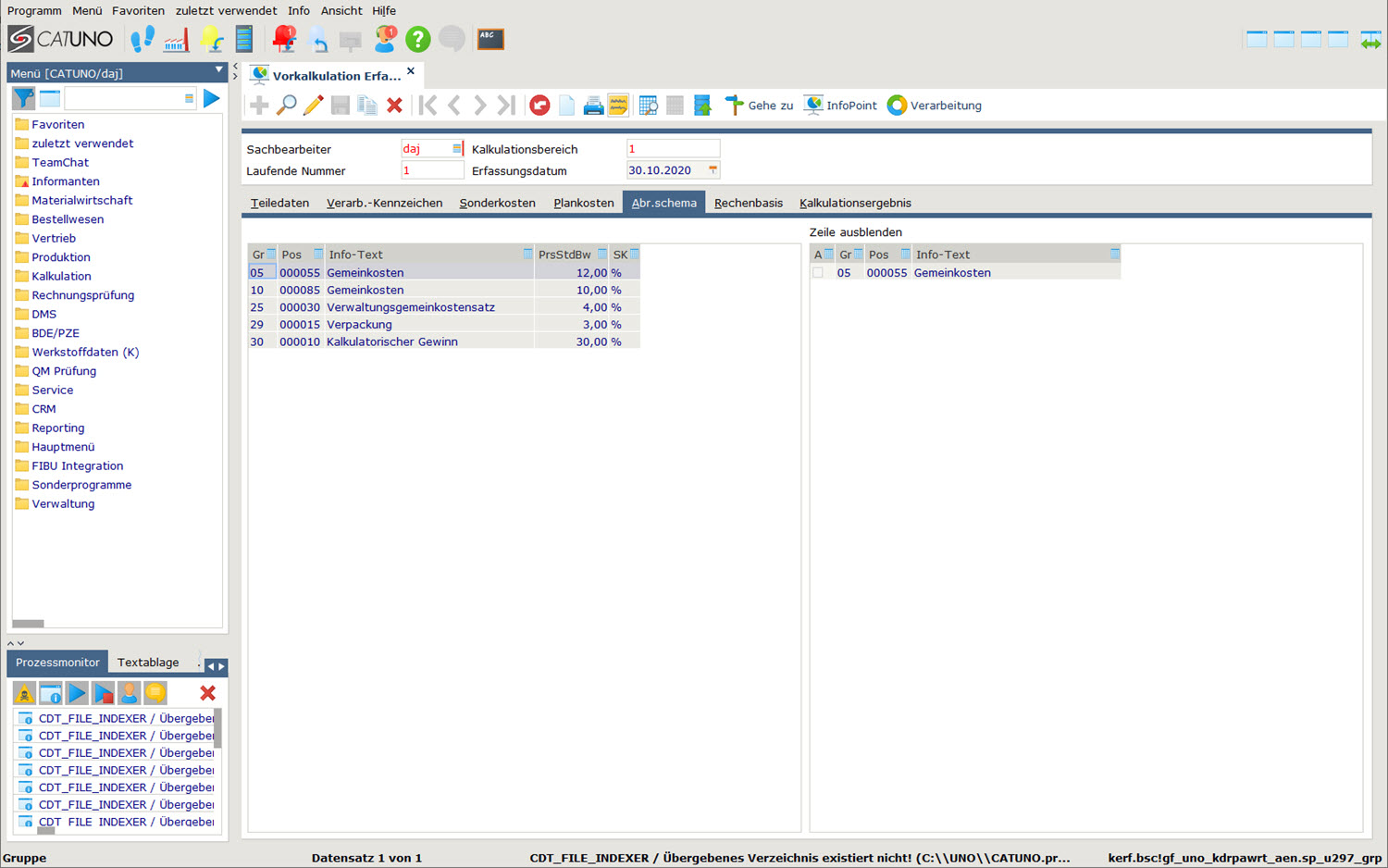Click the pencil edit record icon

click(313, 105)
